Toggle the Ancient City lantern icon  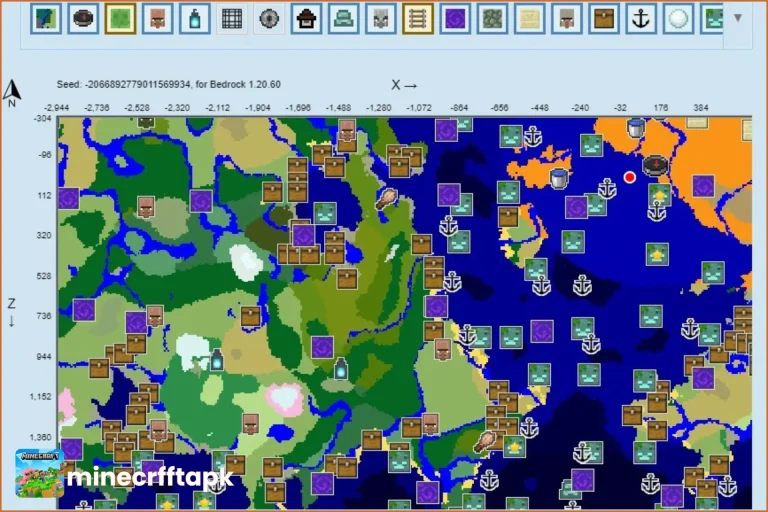coord(194,19)
